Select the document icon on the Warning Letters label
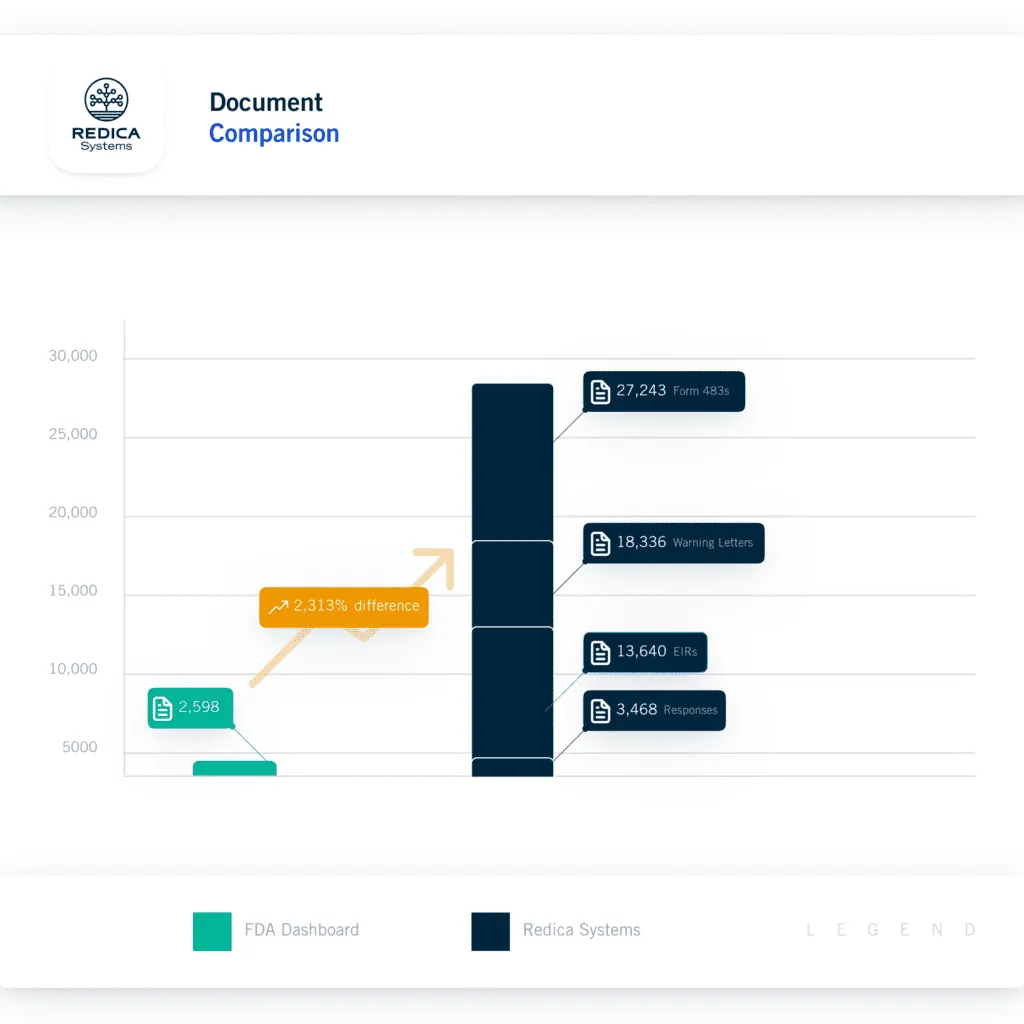 [x=599, y=543]
